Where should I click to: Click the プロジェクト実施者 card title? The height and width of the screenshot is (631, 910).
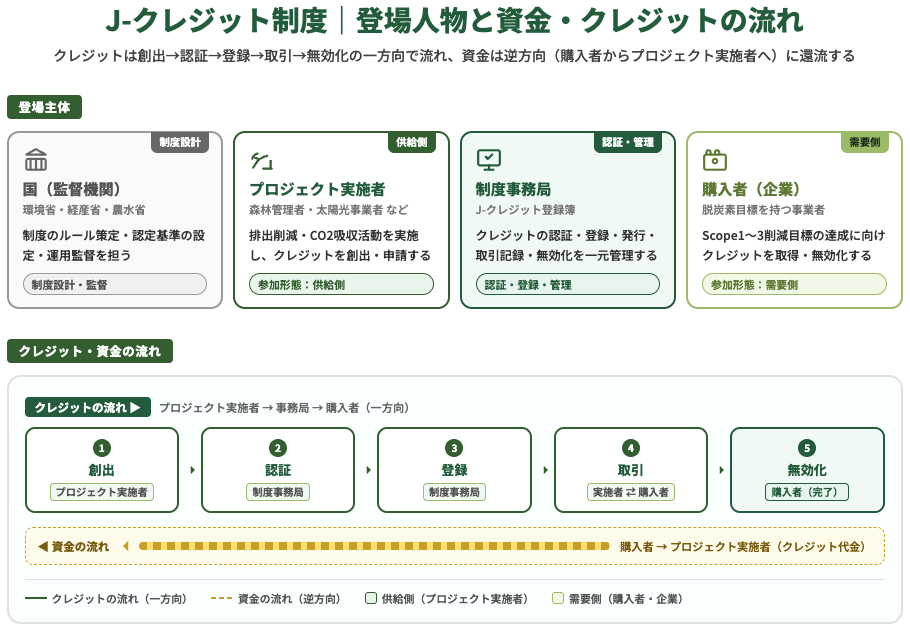(317, 189)
